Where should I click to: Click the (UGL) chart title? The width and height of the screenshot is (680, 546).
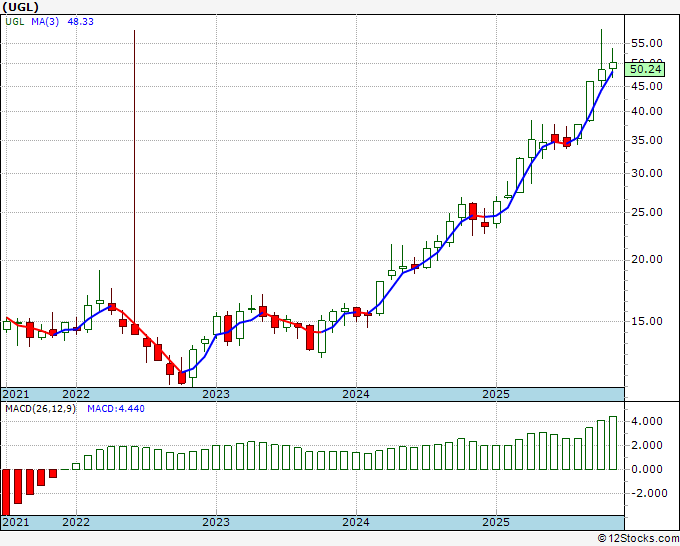coord(20,7)
